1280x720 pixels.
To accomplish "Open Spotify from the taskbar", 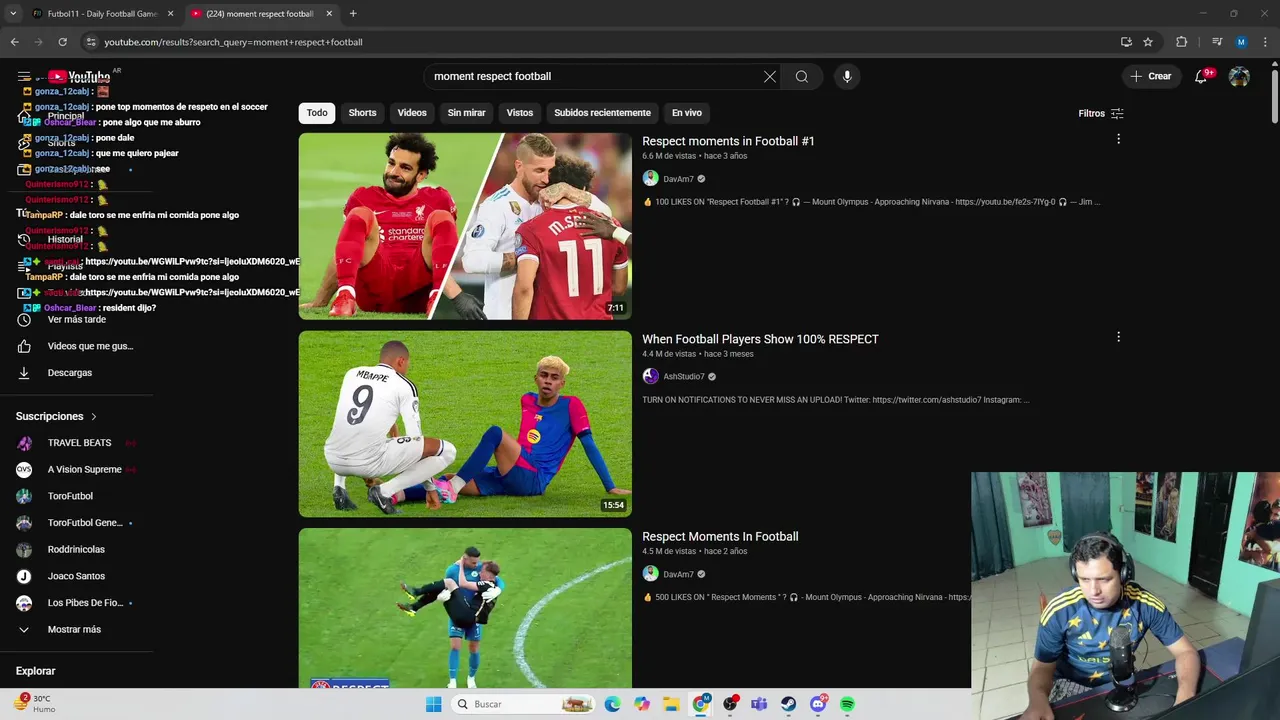I will click(847, 704).
